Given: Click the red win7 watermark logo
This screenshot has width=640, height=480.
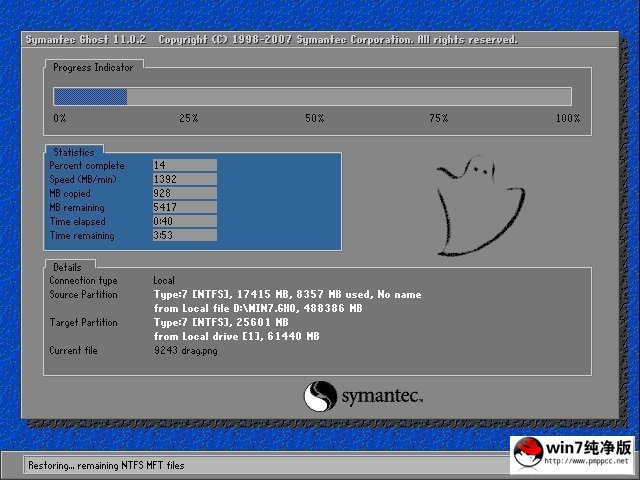Looking at the screenshot, I should coord(529,453).
